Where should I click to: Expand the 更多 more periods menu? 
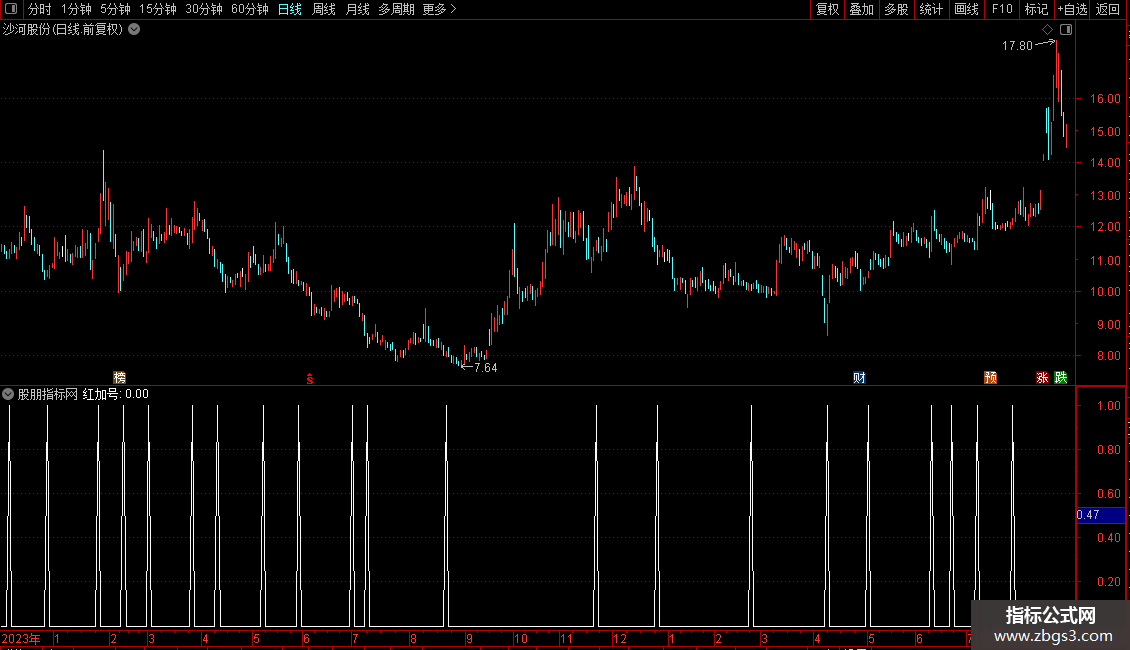pyautogui.click(x=440, y=9)
